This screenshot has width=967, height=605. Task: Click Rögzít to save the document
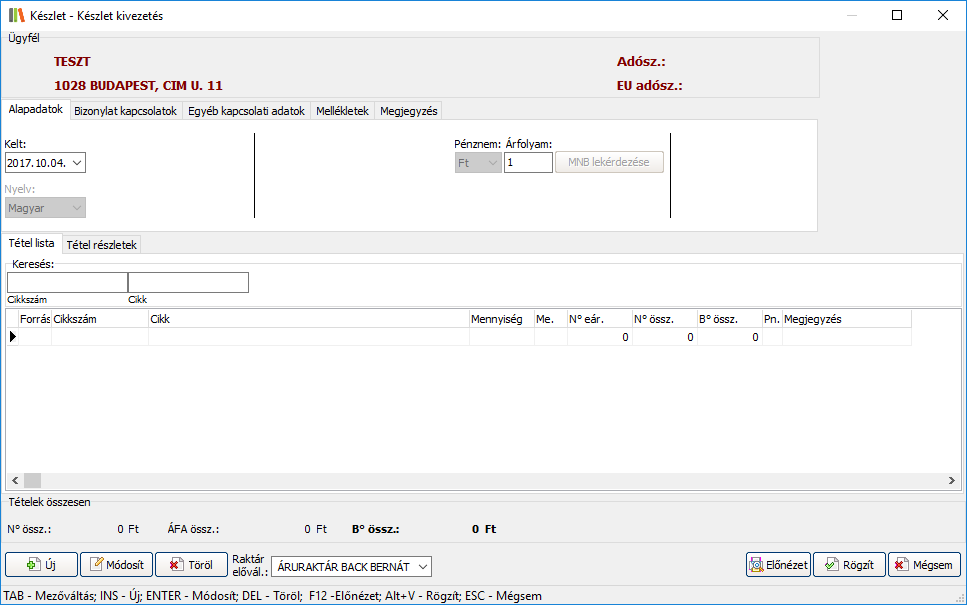point(849,565)
